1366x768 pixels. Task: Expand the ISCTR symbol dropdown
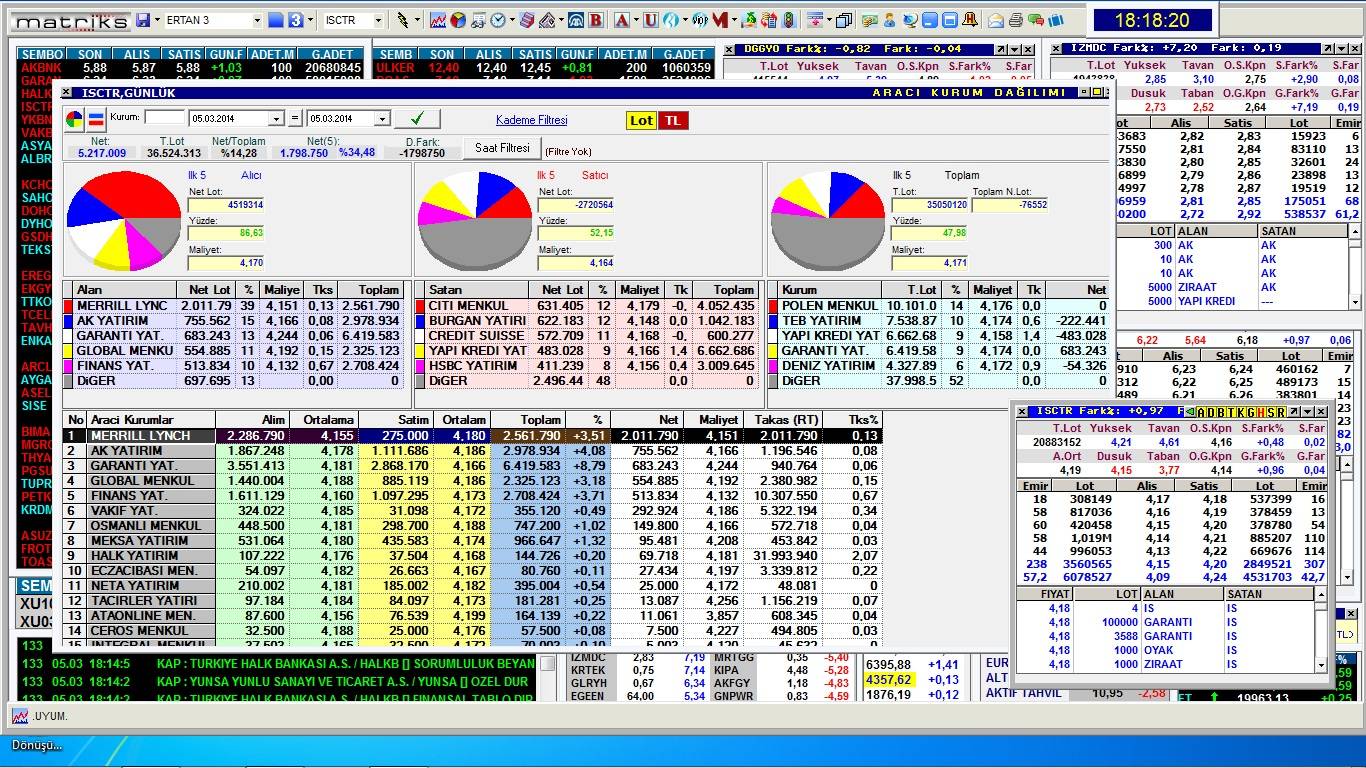coord(378,20)
